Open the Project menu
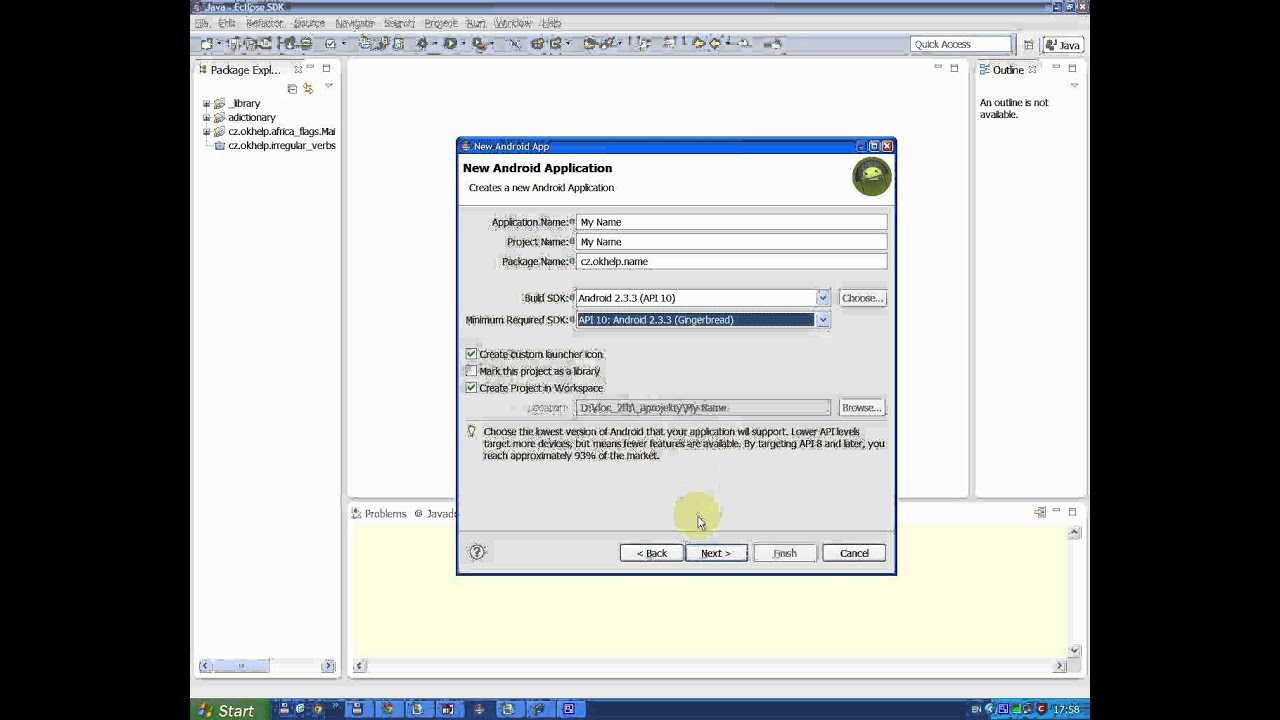This screenshot has width=1280, height=720. click(441, 23)
